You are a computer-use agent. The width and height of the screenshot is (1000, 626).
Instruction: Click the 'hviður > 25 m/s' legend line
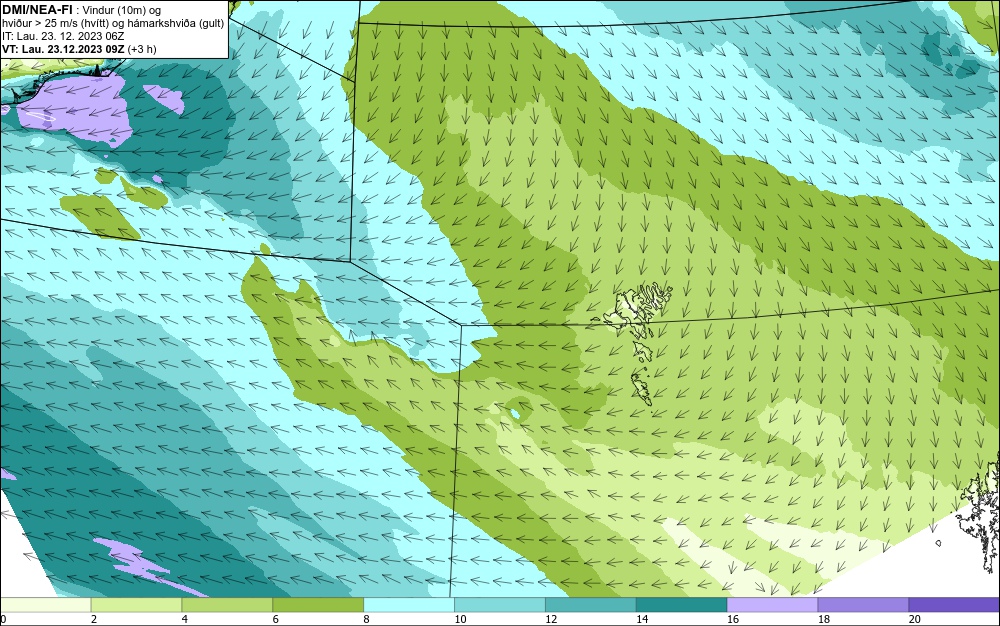[x=113, y=24]
